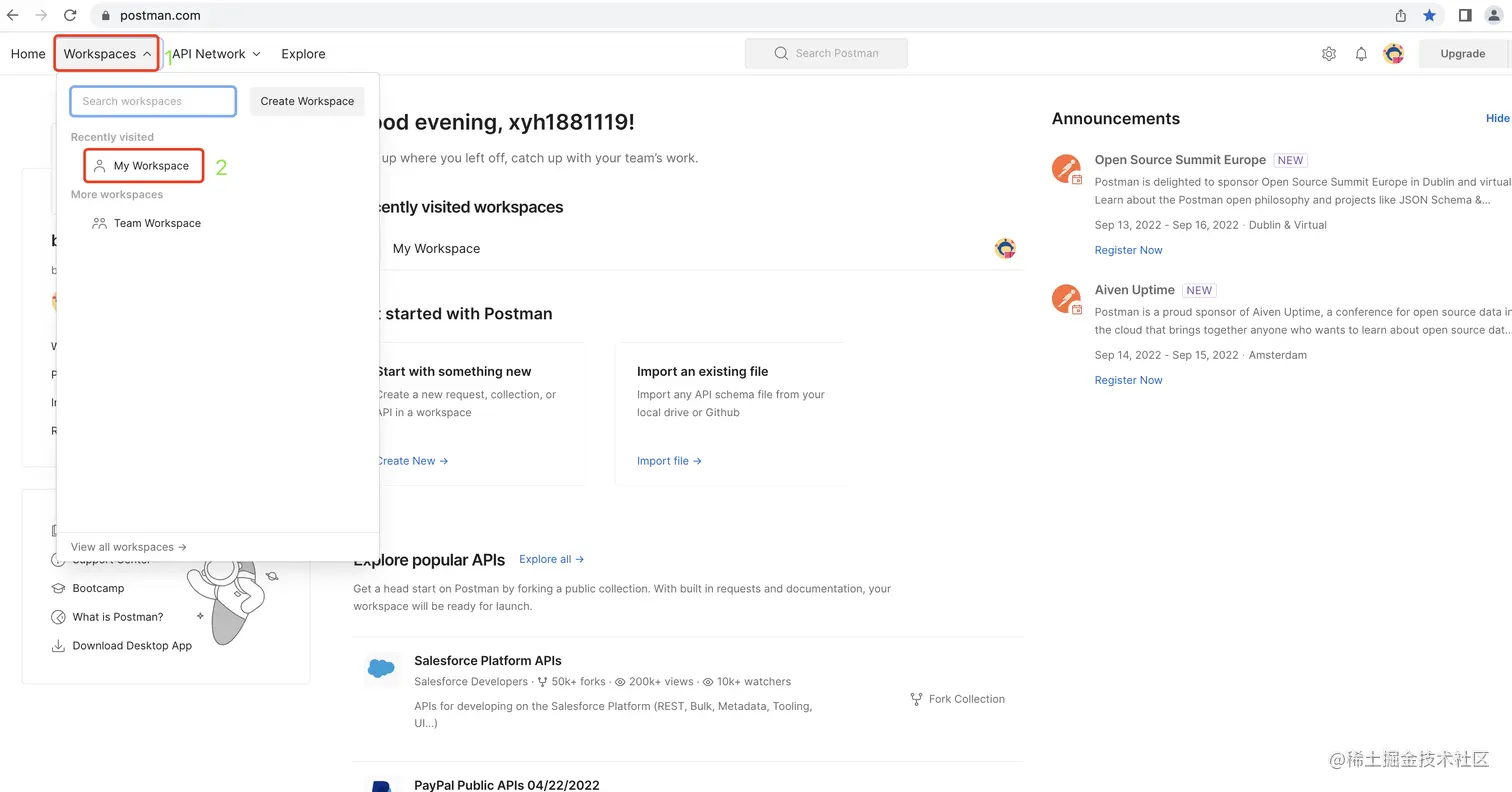Click the Create Workspace button
Viewport: 1512px width, 792px height.
point(307,101)
